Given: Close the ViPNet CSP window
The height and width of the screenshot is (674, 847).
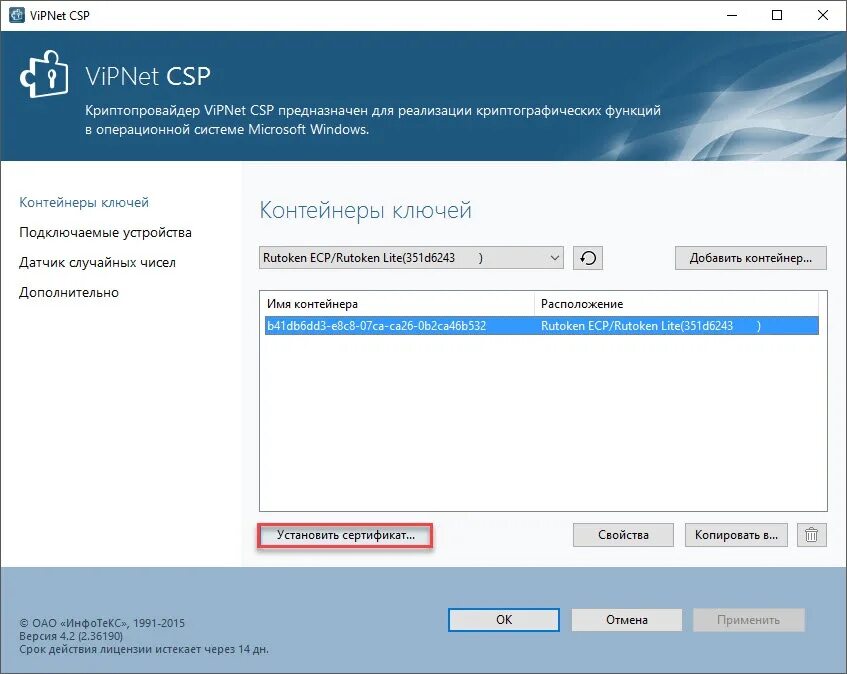Looking at the screenshot, I should pos(823,15).
